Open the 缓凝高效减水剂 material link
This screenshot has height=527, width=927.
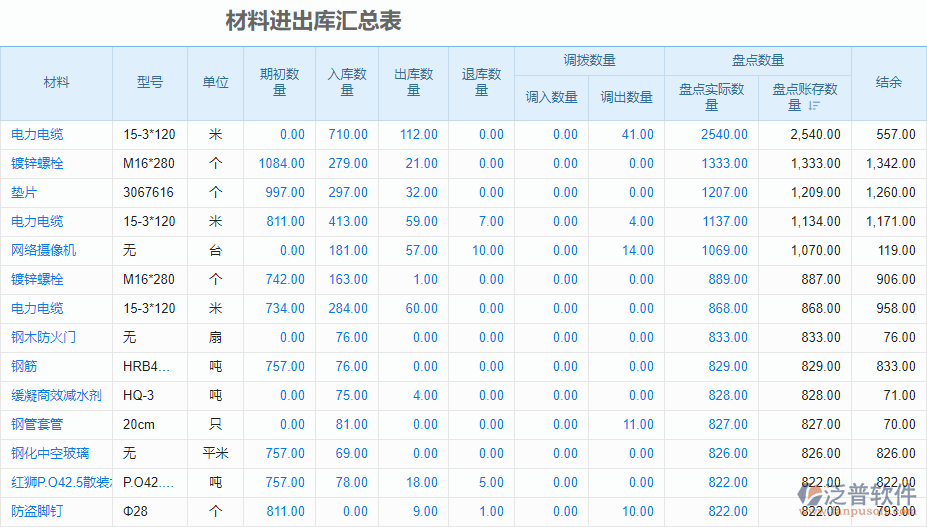pyautogui.click(x=56, y=395)
